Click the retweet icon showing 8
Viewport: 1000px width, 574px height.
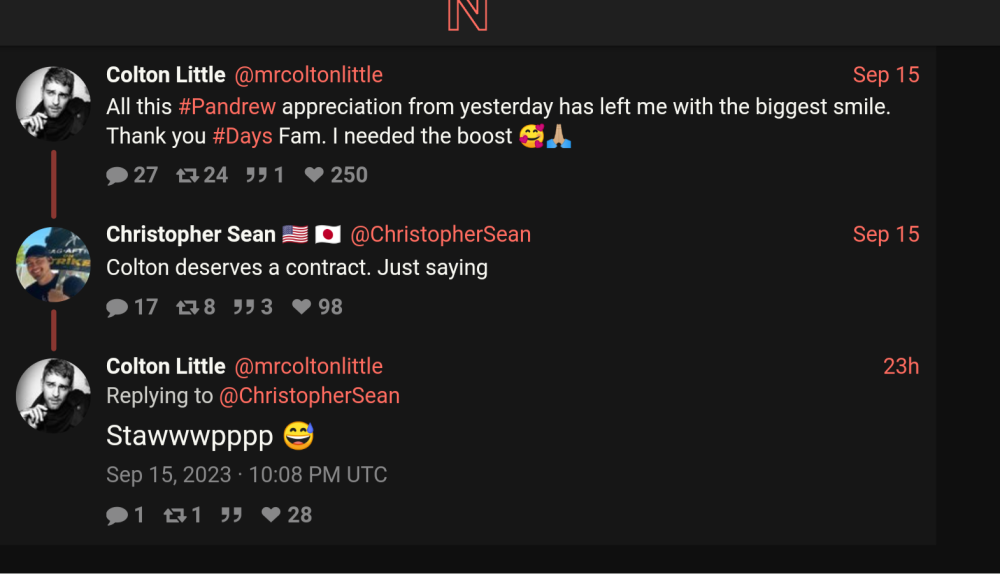click(x=187, y=307)
